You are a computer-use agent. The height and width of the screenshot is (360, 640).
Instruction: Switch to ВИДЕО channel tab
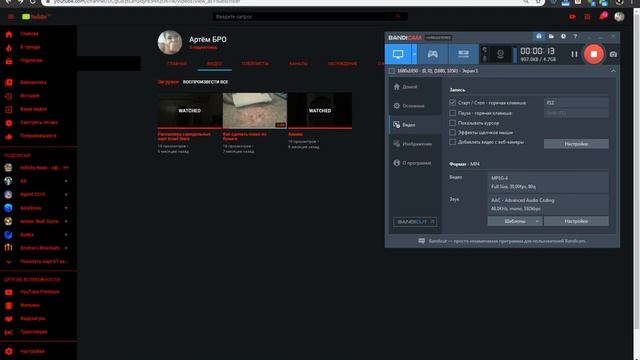pyautogui.click(x=214, y=64)
